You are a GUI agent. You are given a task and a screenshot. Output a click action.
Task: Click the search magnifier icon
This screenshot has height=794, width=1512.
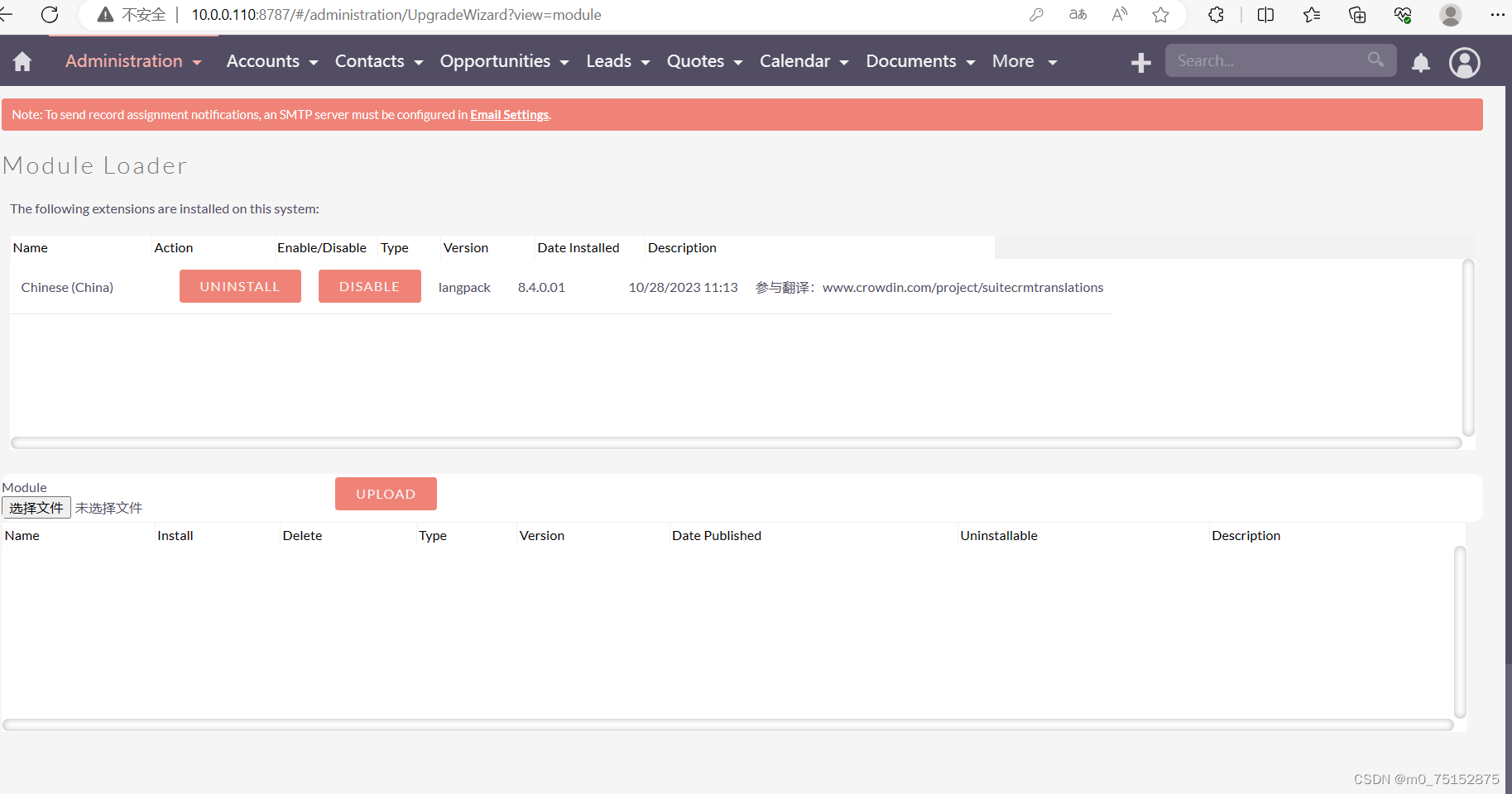coord(1375,60)
